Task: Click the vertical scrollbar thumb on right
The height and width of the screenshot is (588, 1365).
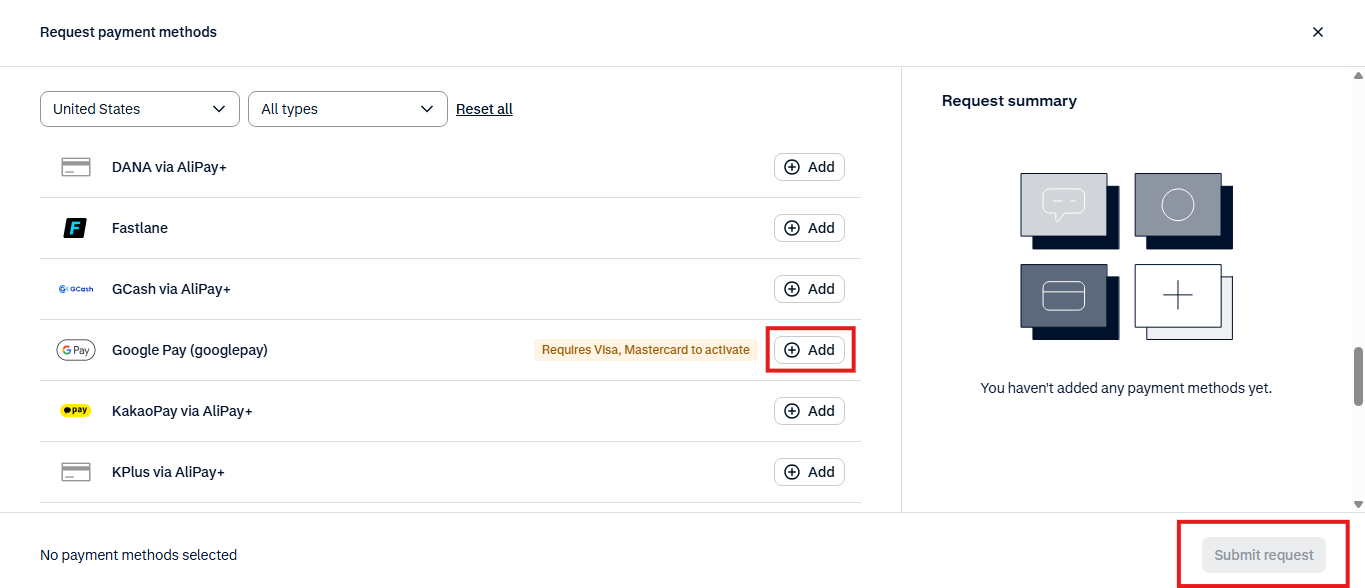Action: click(1358, 377)
